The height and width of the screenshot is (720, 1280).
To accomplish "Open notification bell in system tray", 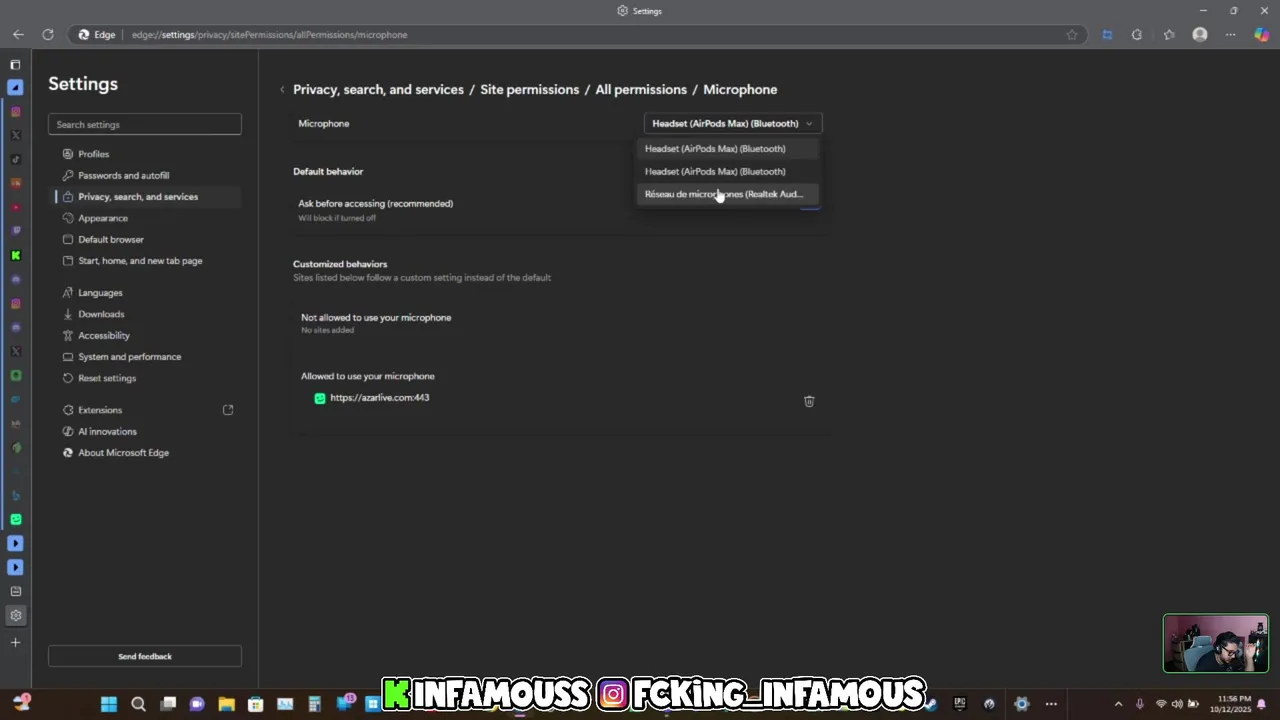I will point(1261,704).
